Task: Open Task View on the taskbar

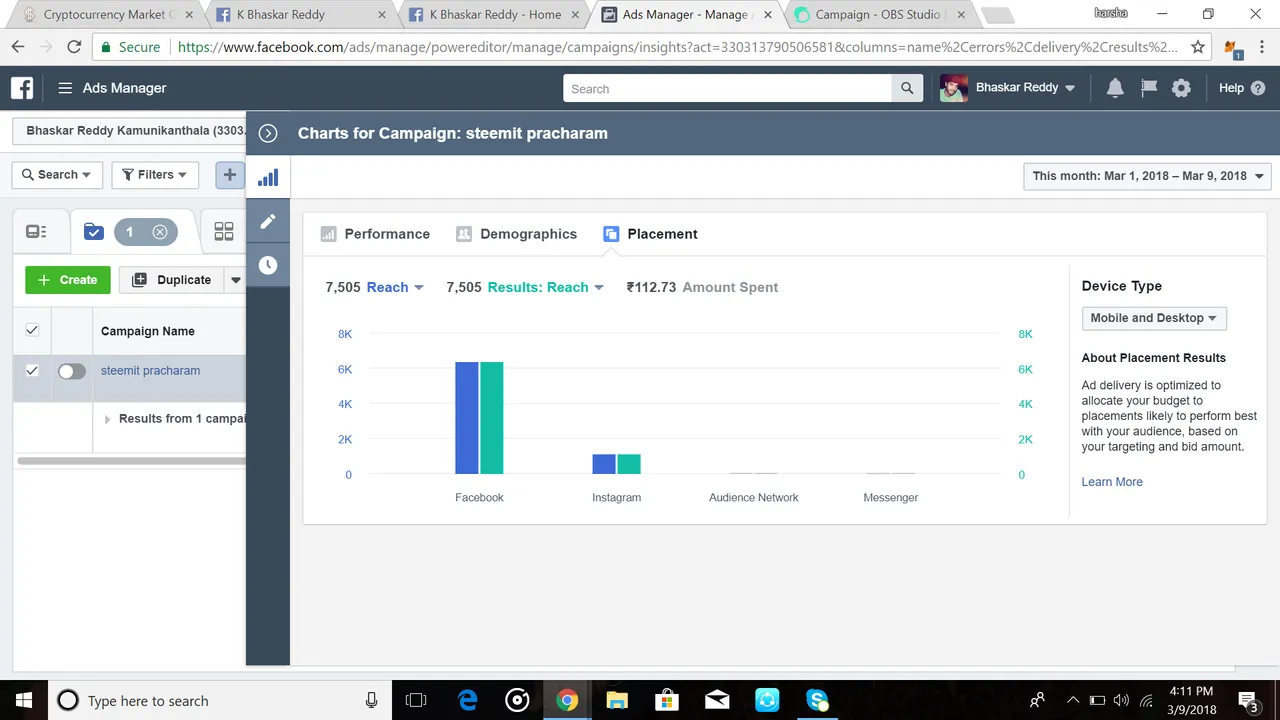Action: click(x=416, y=700)
